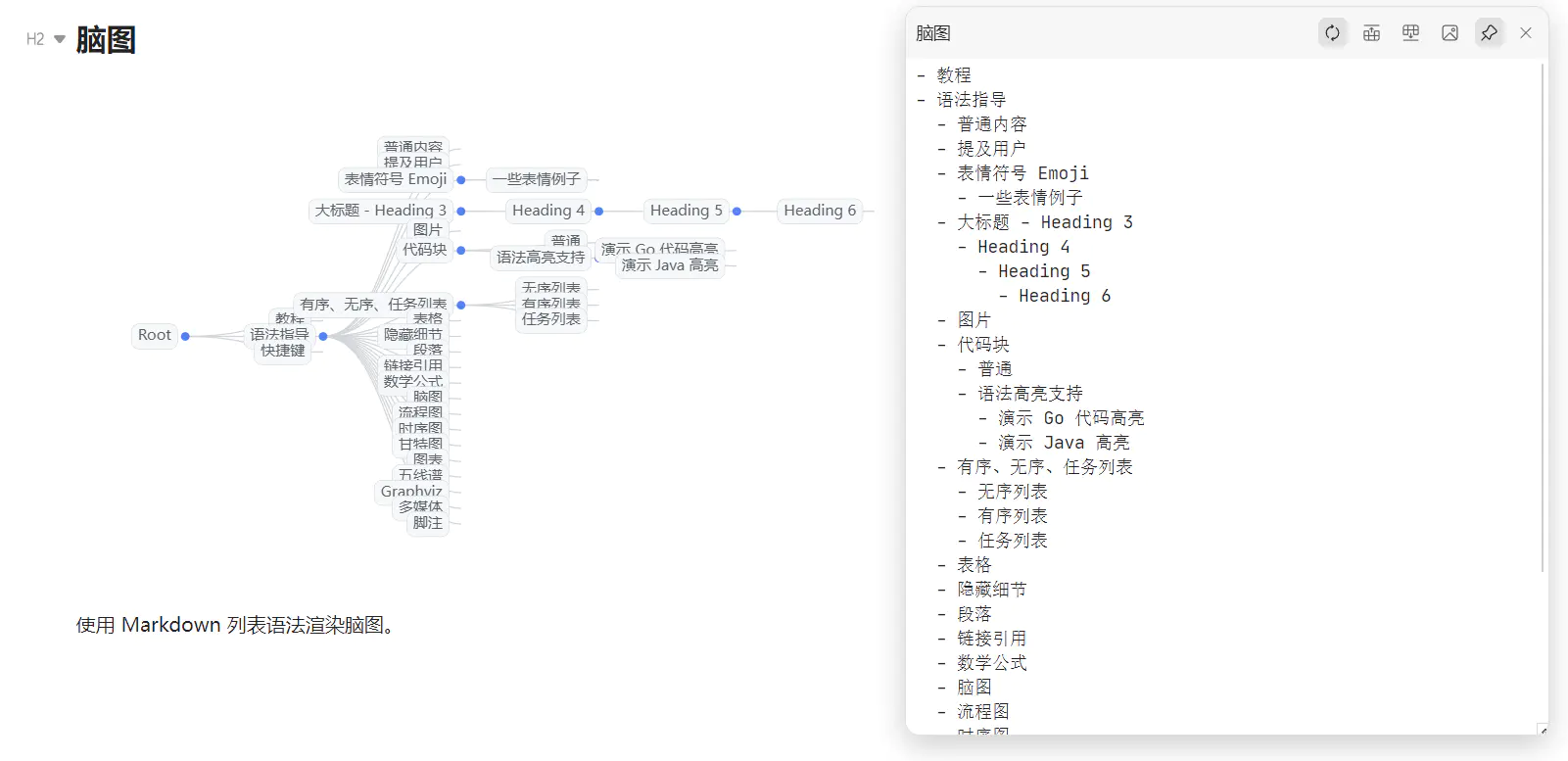Click the image export icon in panel header
This screenshot has width=1568, height=761.
click(x=1449, y=33)
